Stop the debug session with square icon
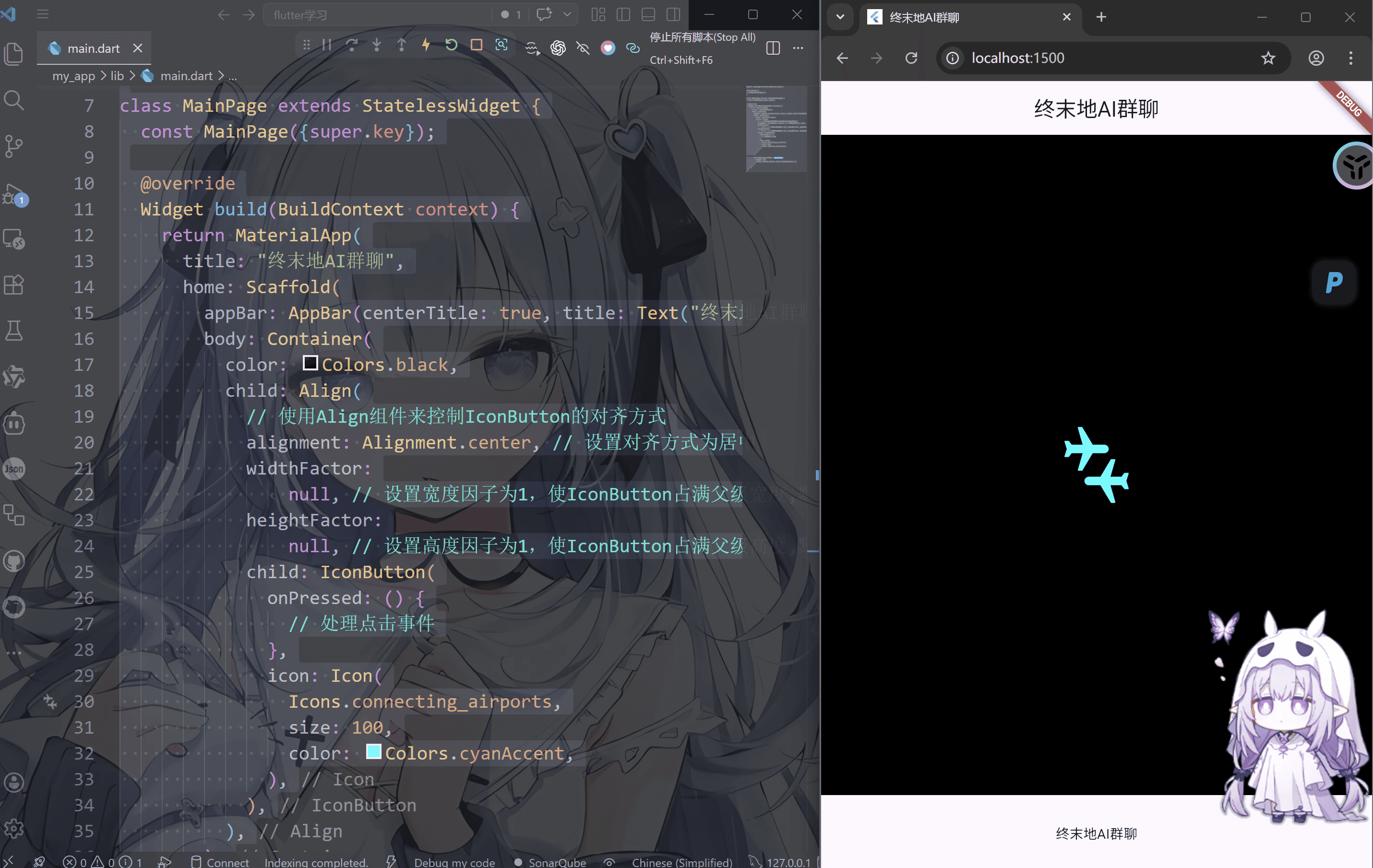1373x868 pixels. coord(477,45)
